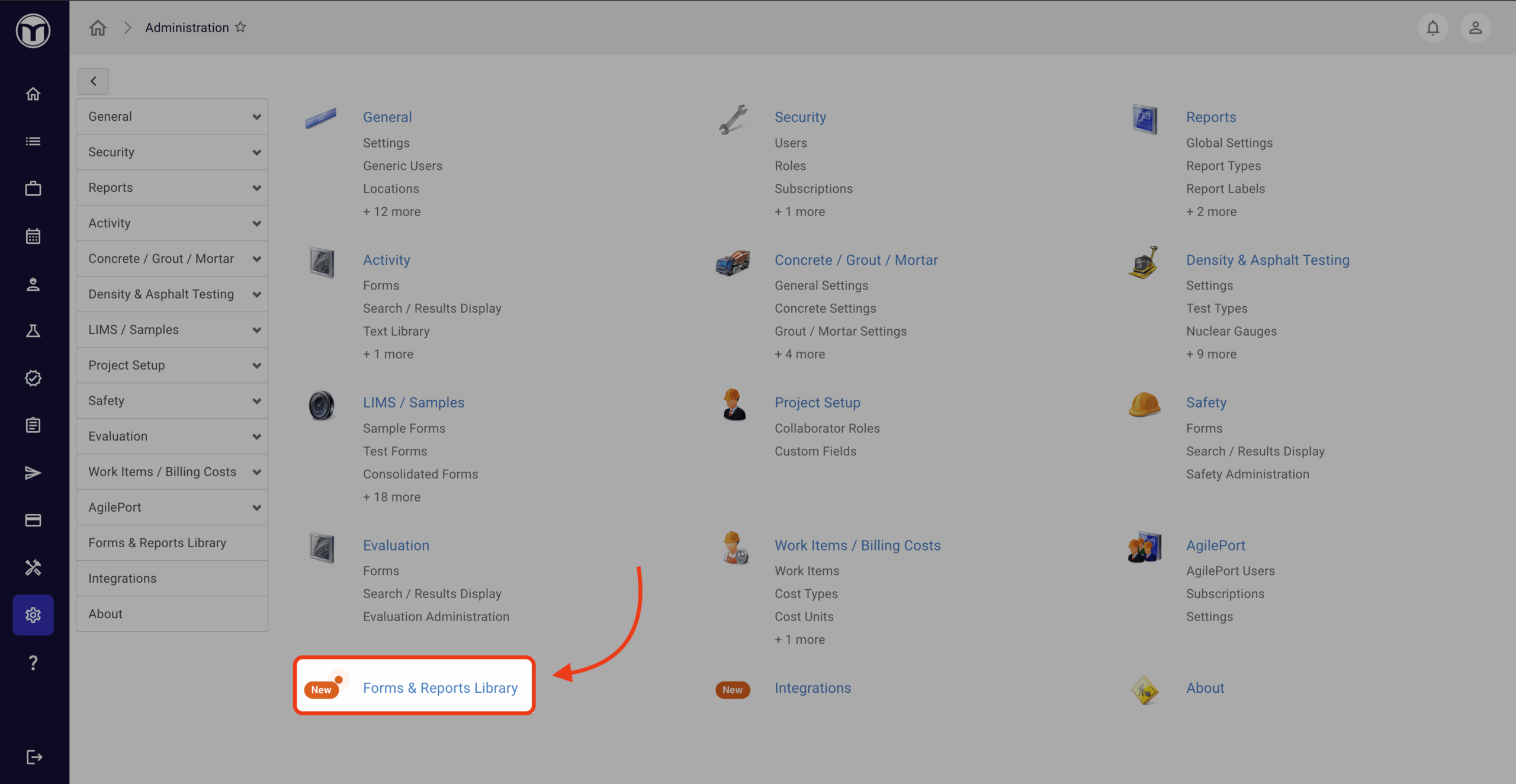Click the Nuclear Gauges link
The height and width of the screenshot is (784, 1516).
1231,332
